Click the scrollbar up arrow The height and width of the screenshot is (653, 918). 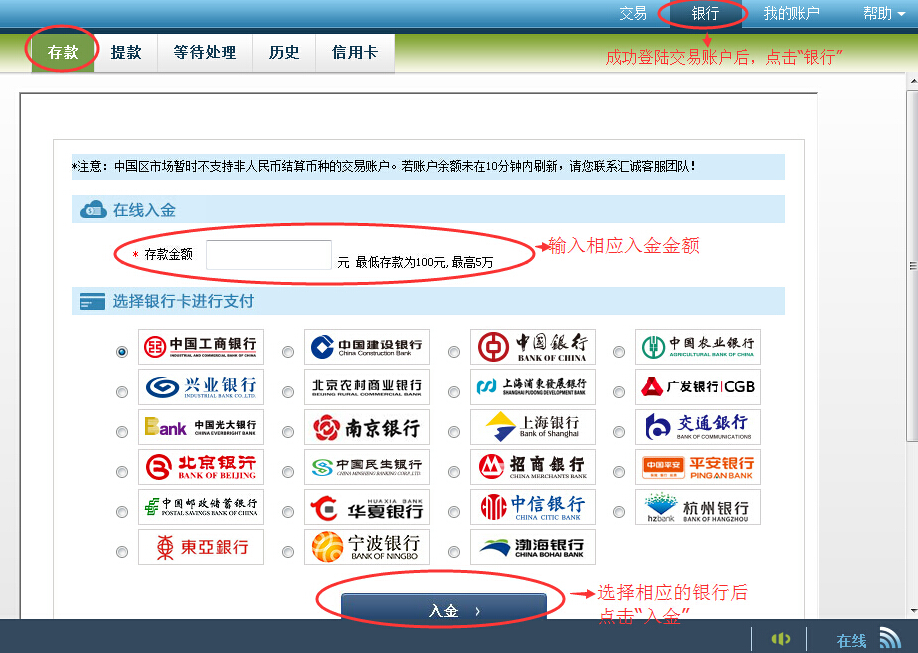click(912, 81)
